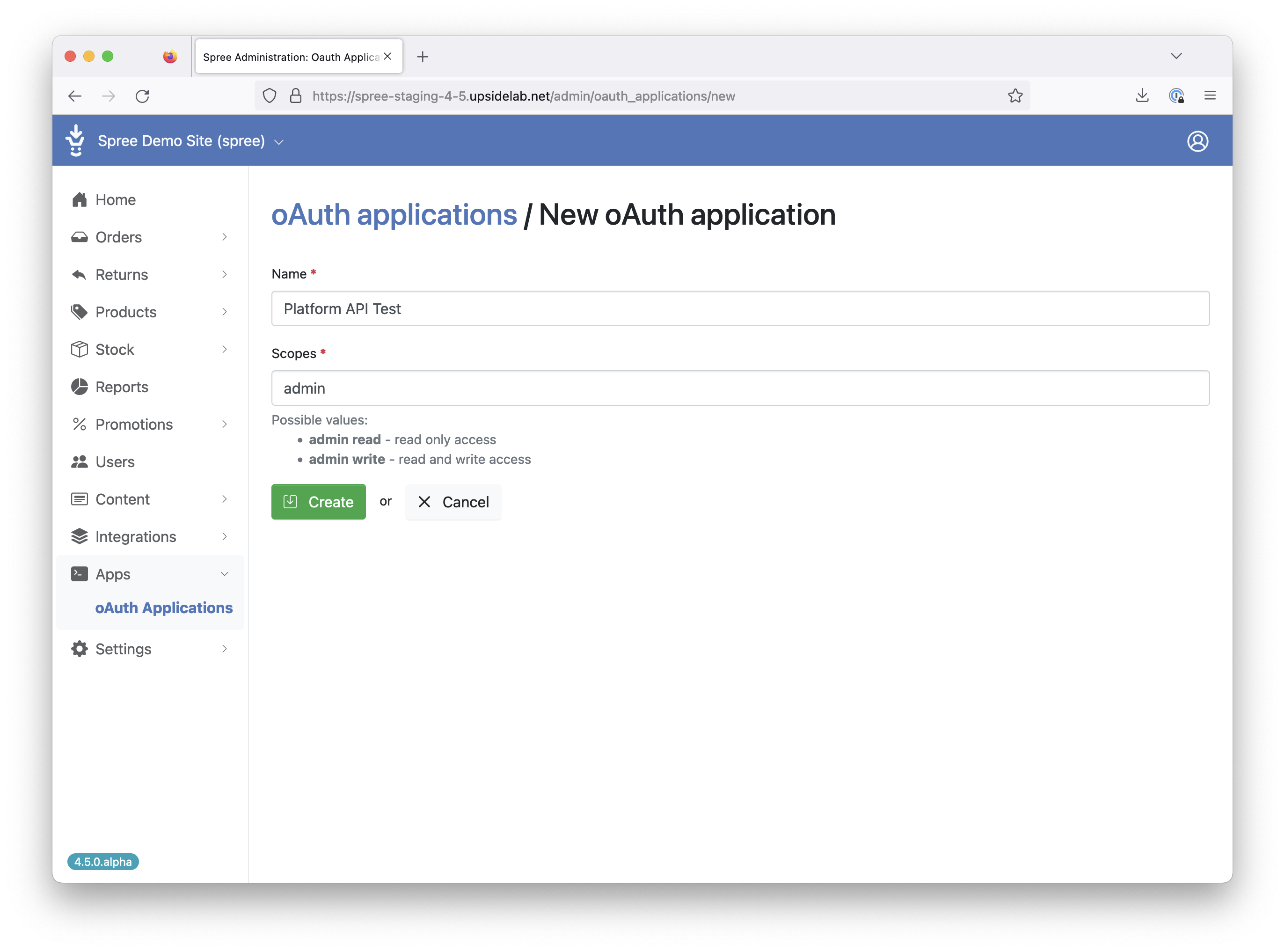Click the green Create button

(x=318, y=502)
